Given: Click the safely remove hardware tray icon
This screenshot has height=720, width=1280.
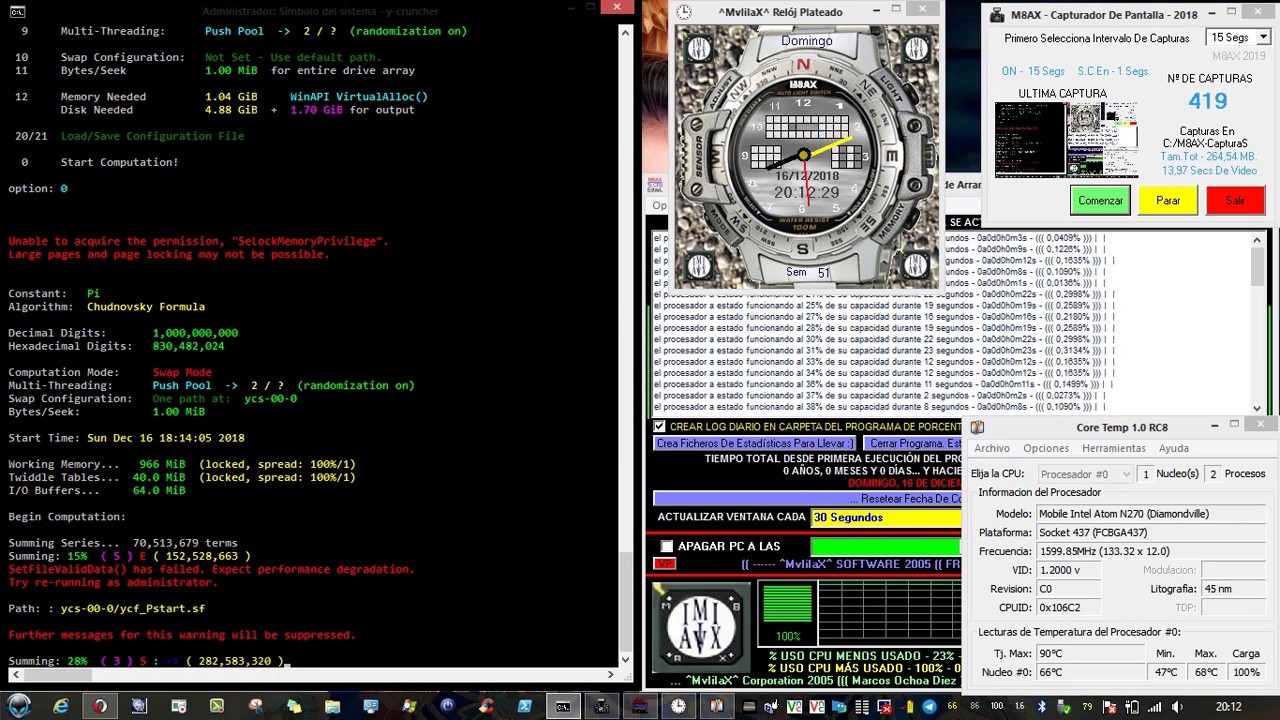Looking at the screenshot, I should (1064, 707).
